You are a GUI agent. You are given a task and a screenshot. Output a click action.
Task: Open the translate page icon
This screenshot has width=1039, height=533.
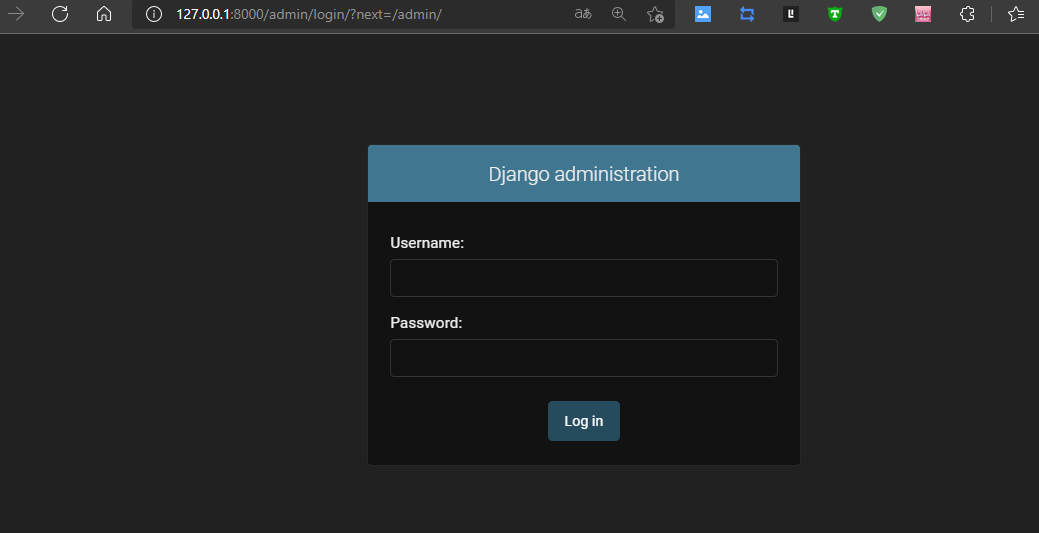tap(583, 14)
